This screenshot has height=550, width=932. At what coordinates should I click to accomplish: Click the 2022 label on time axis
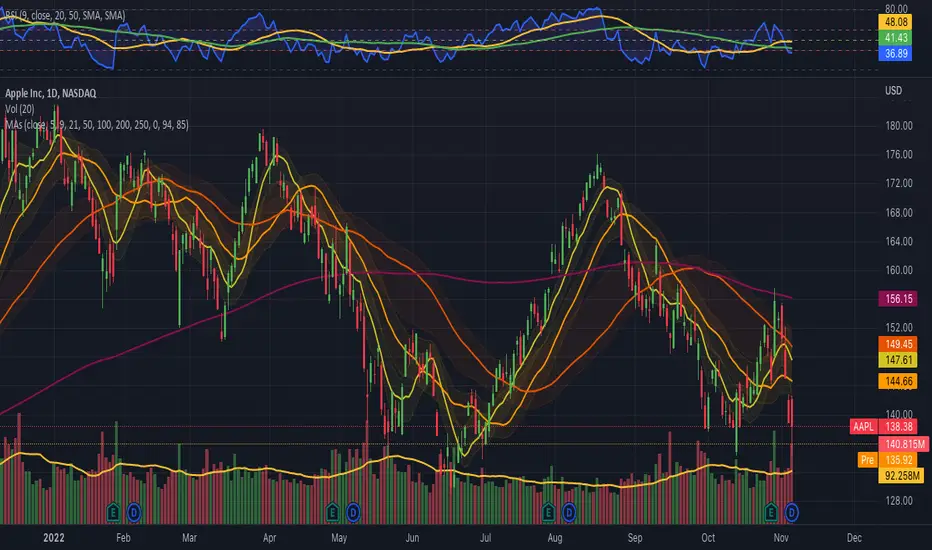point(53,538)
